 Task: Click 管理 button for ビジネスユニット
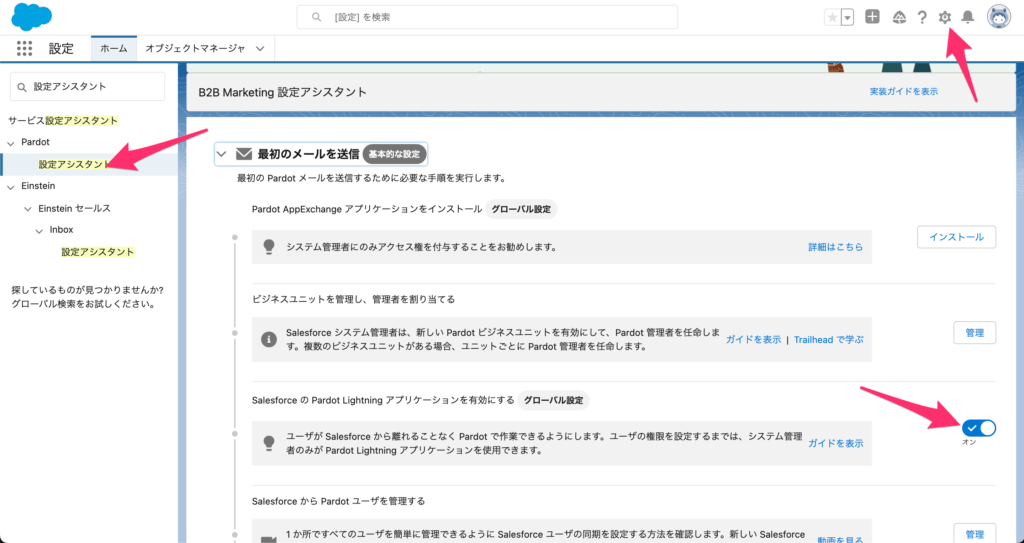(974, 333)
